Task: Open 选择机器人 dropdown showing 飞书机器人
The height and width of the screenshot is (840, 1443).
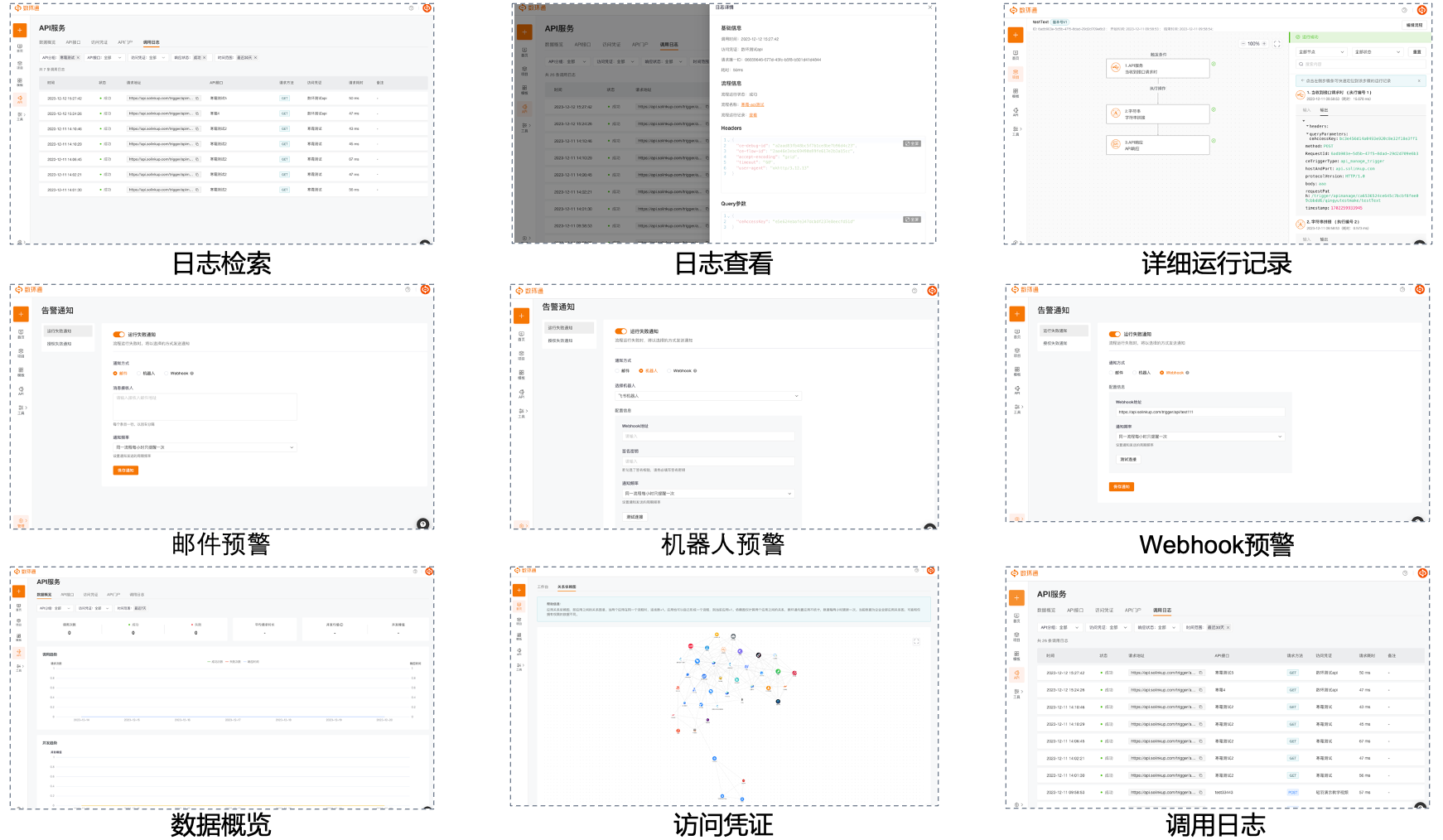Action: (708, 396)
